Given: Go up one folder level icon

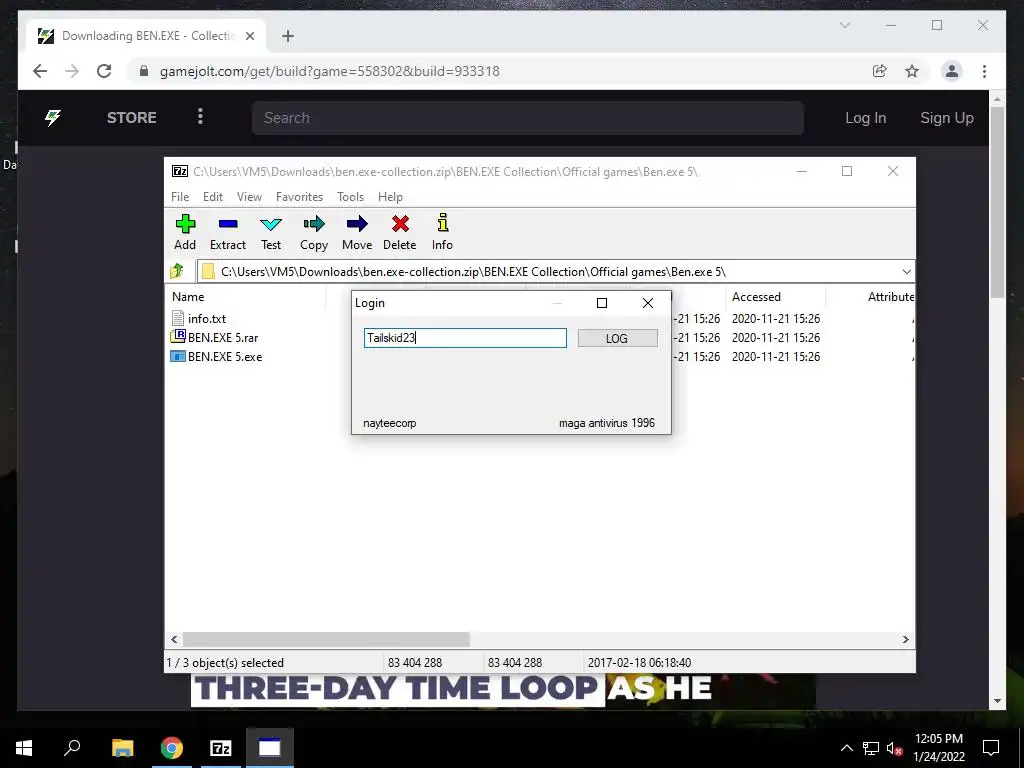Looking at the screenshot, I should [177, 271].
